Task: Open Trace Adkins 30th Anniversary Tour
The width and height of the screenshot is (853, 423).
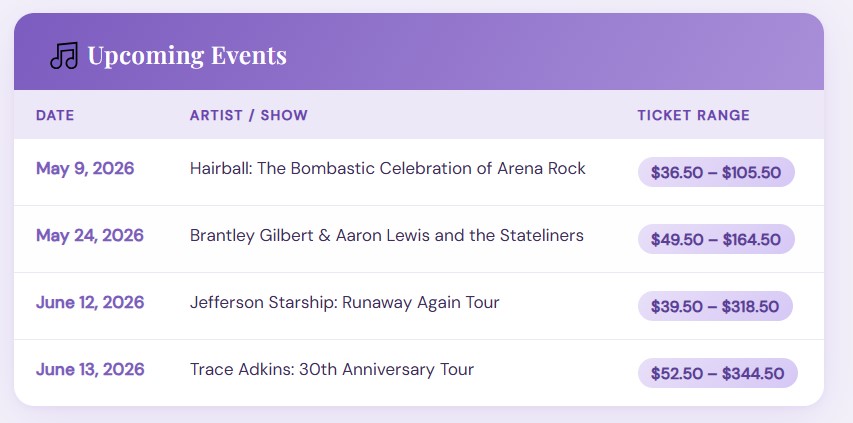Action: (332, 370)
